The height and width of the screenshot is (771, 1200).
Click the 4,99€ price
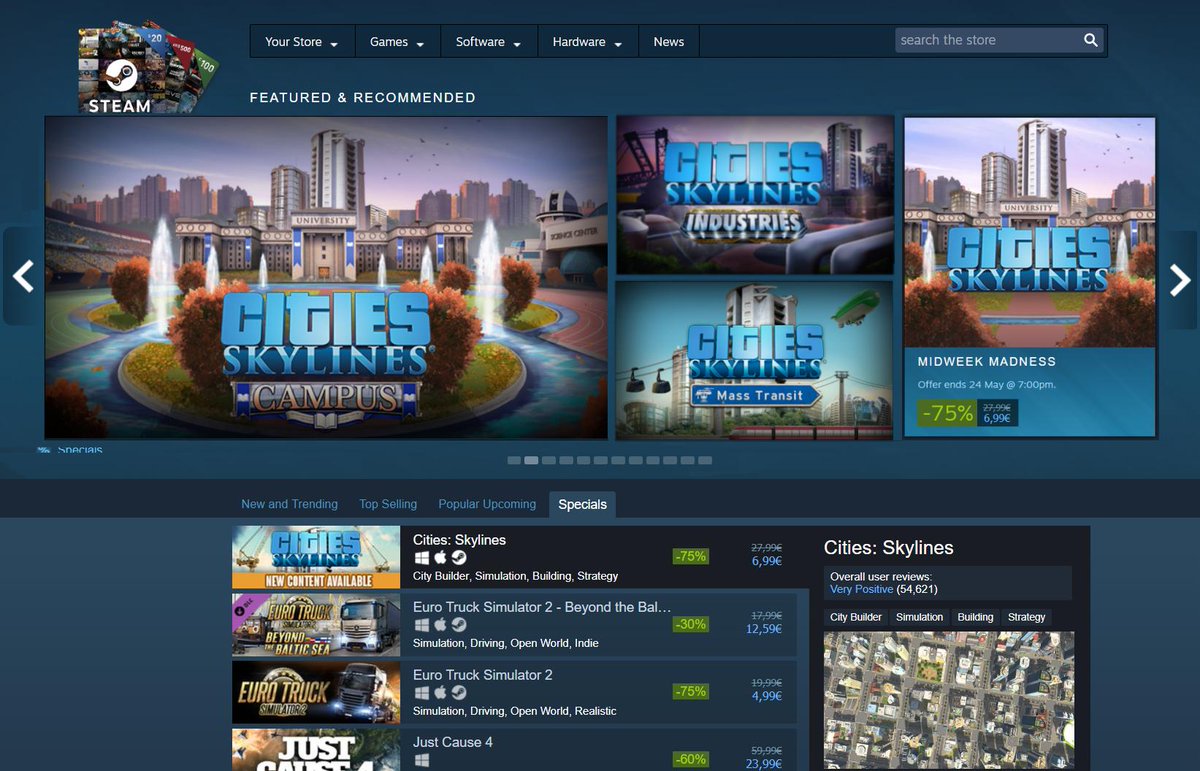tap(767, 697)
